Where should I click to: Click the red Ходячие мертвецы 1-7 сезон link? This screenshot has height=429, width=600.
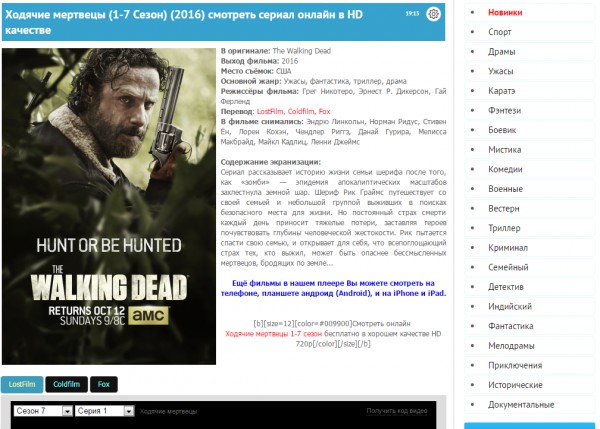274,334
